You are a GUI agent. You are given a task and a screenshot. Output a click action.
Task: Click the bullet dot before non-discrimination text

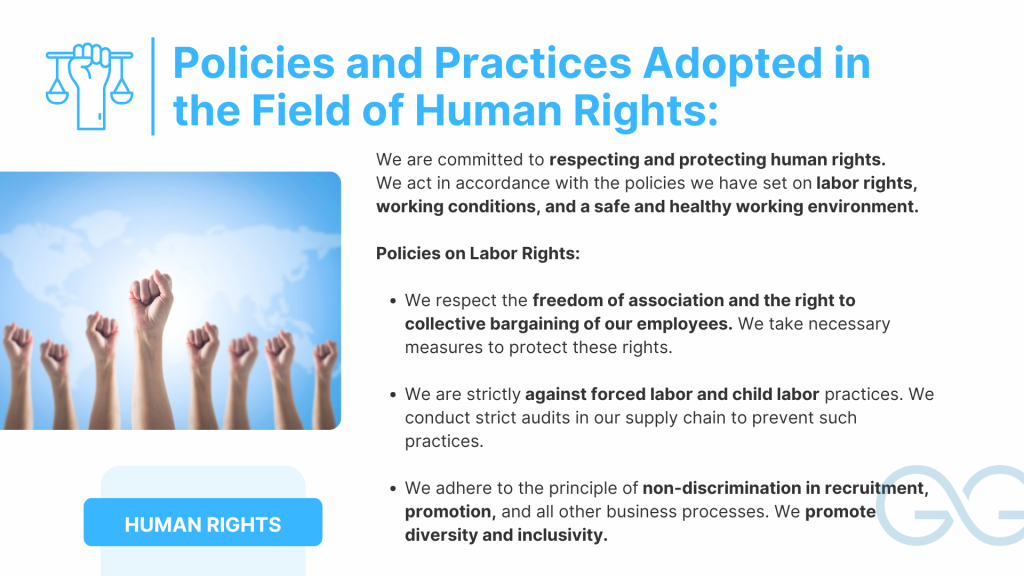(x=391, y=489)
